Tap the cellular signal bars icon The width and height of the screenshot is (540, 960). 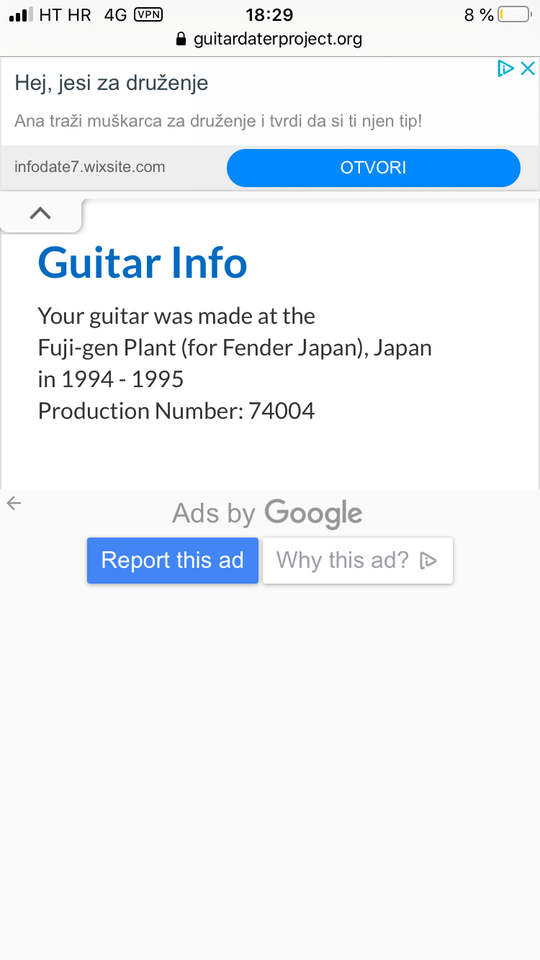point(21,15)
